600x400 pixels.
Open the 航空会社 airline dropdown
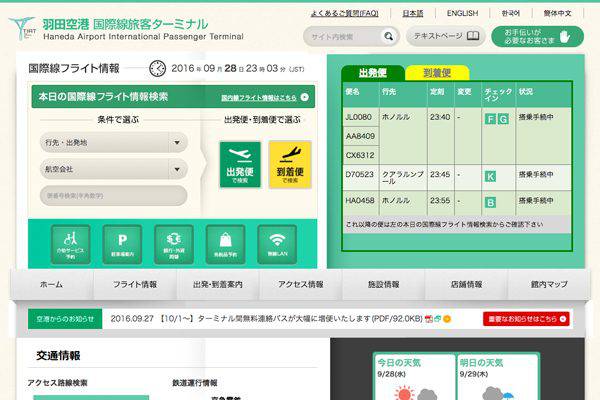(114, 169)
